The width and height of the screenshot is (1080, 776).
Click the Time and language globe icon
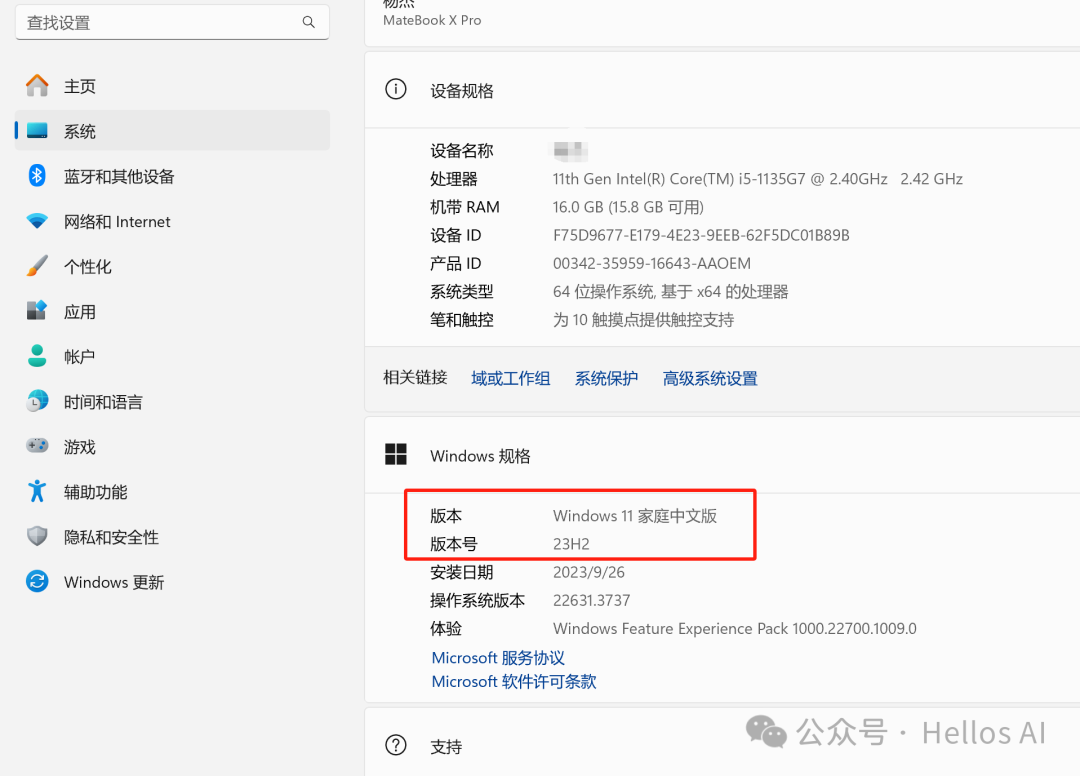37,401
